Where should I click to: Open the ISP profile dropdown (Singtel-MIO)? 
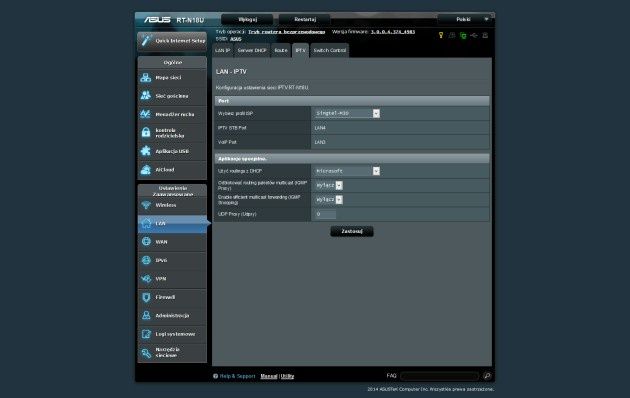pyautogui.click(x=347, y=113)
